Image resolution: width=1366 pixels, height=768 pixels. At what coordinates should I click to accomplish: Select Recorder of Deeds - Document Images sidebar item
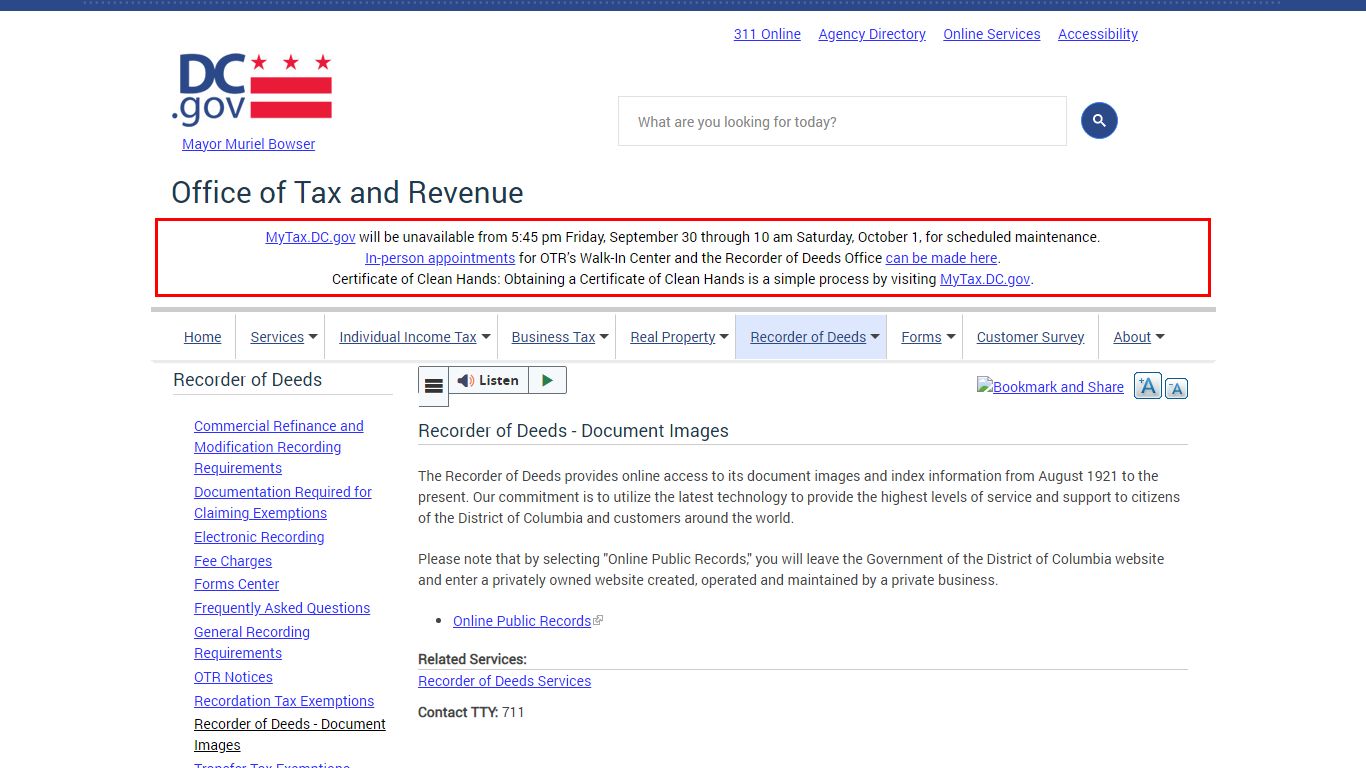point(290,734)
